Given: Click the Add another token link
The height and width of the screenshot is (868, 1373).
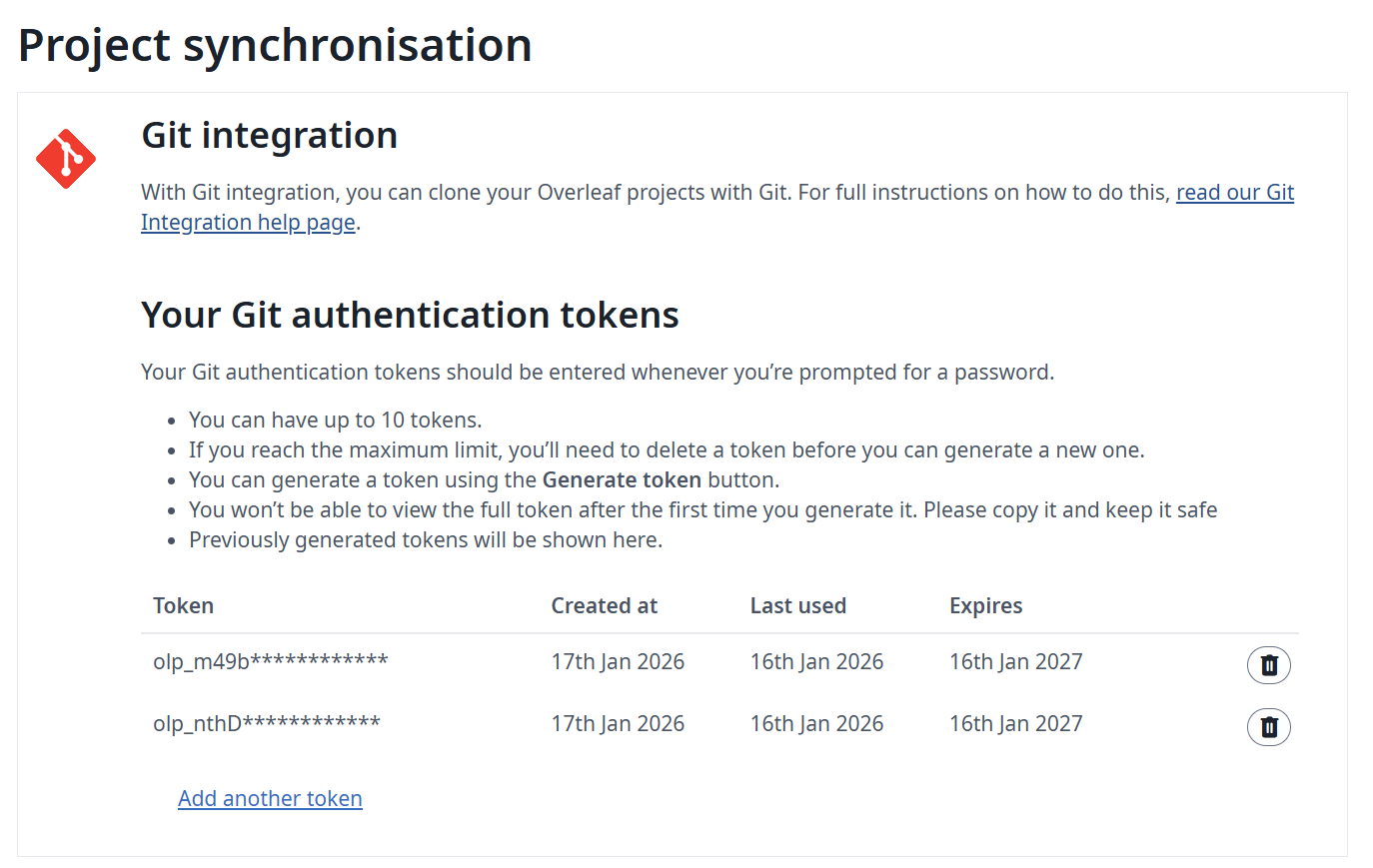Looking at the screenshot, I should (x=270, y=799).
